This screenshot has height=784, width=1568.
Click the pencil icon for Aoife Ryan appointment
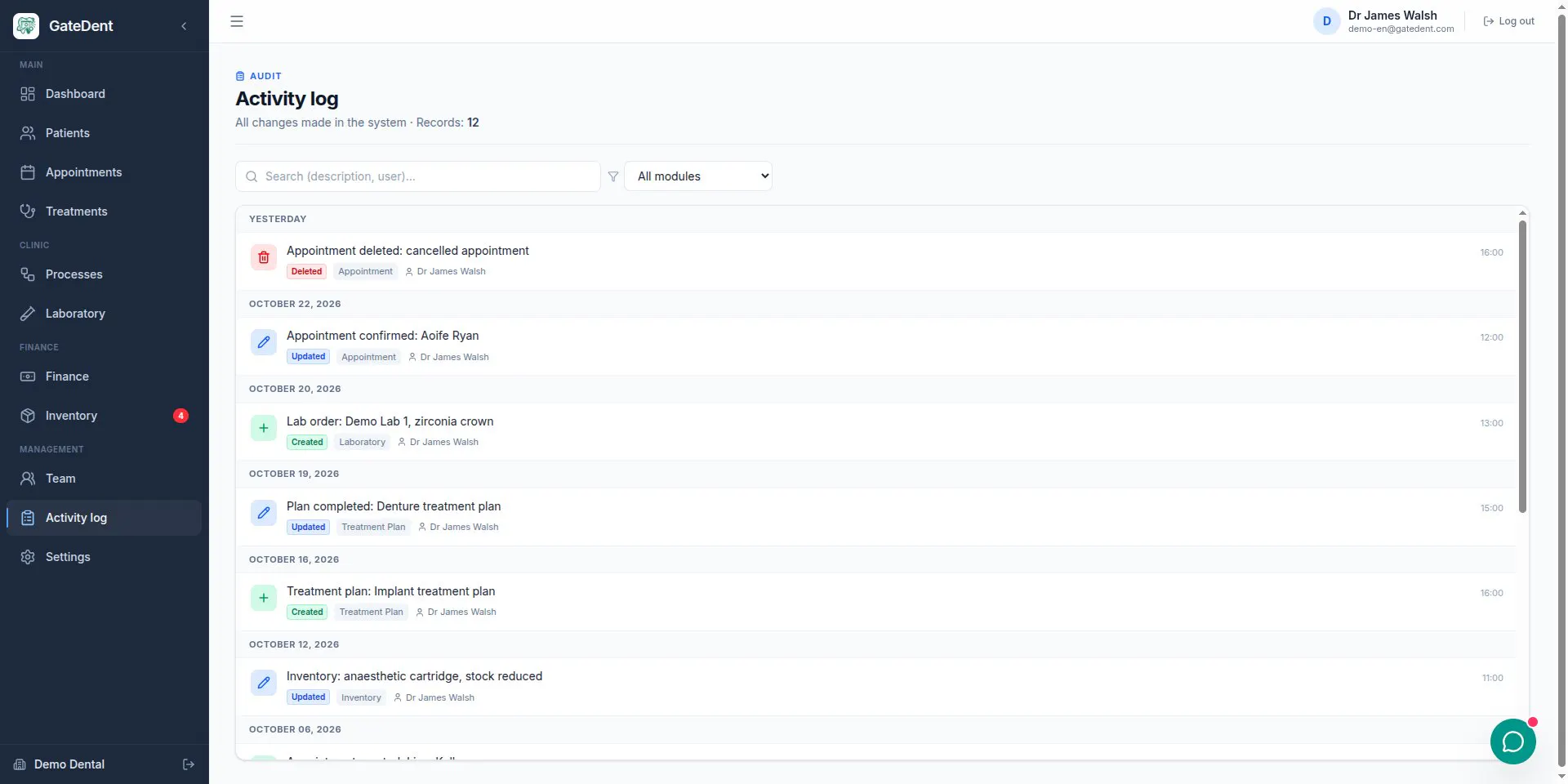point(264,342)
